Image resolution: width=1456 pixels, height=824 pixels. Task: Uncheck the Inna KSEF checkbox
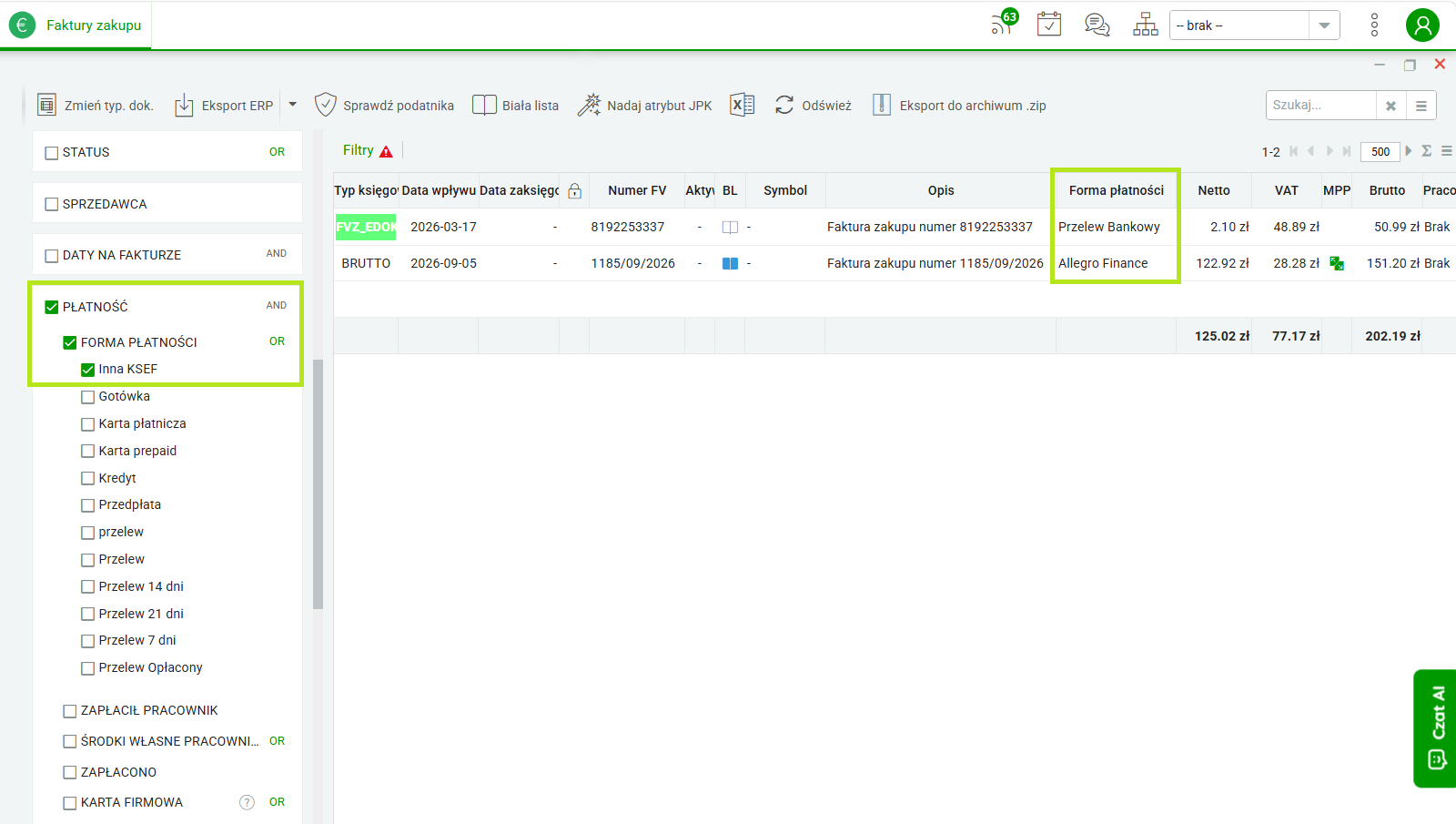coord(87,370)
